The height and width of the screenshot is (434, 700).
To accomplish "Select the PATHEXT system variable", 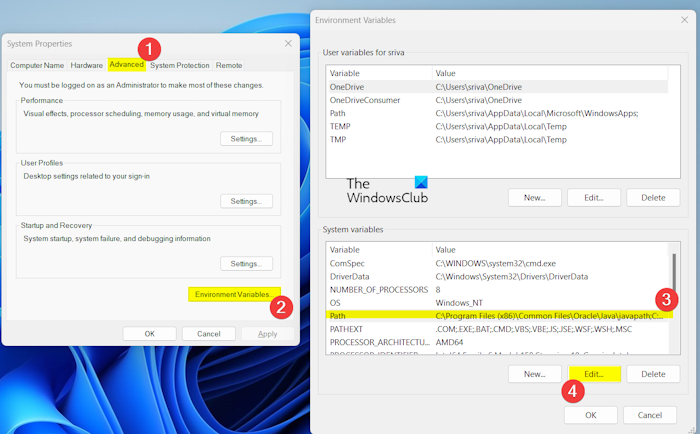I will (x=497, y=329).
